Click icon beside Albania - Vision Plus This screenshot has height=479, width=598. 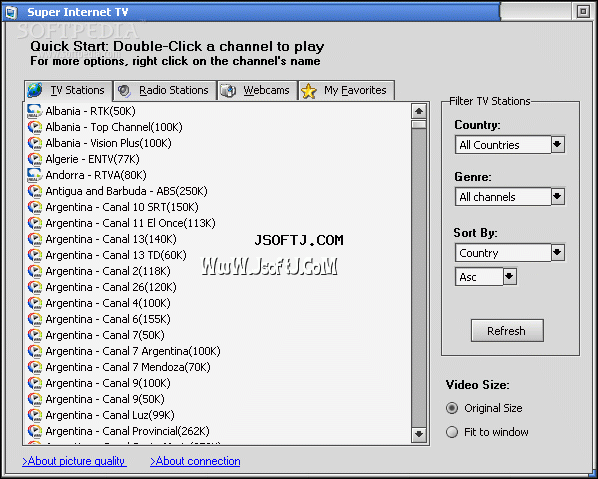coord(35,143)
